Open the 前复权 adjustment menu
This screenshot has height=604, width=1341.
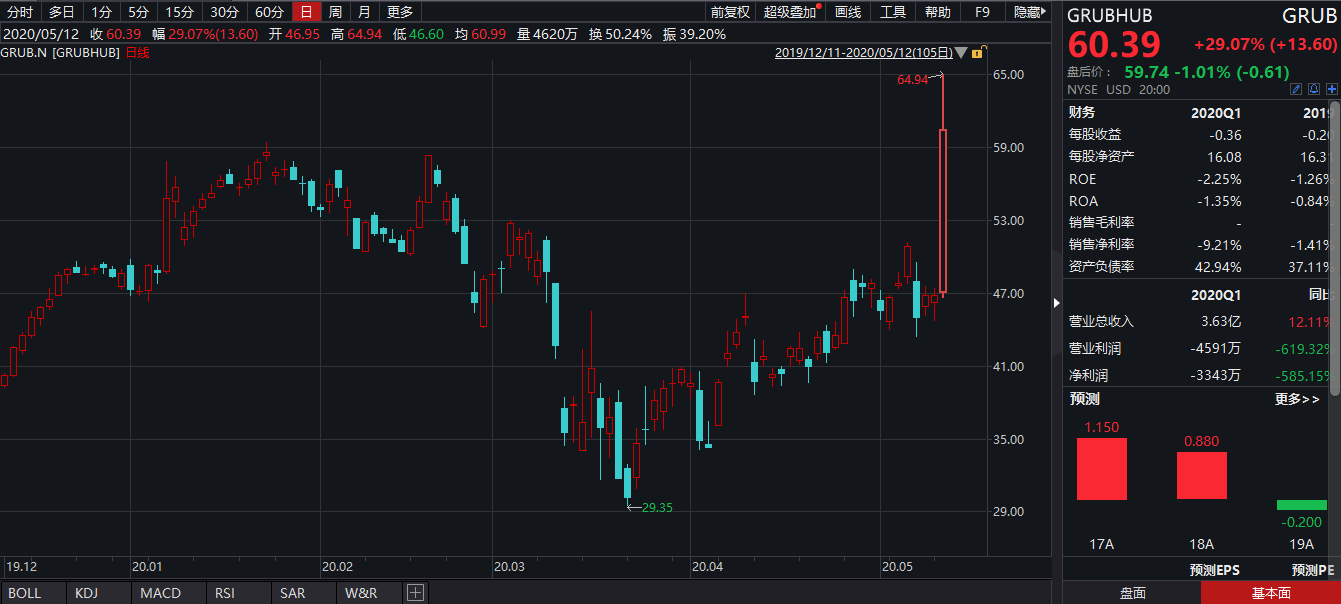click(730, 12)
